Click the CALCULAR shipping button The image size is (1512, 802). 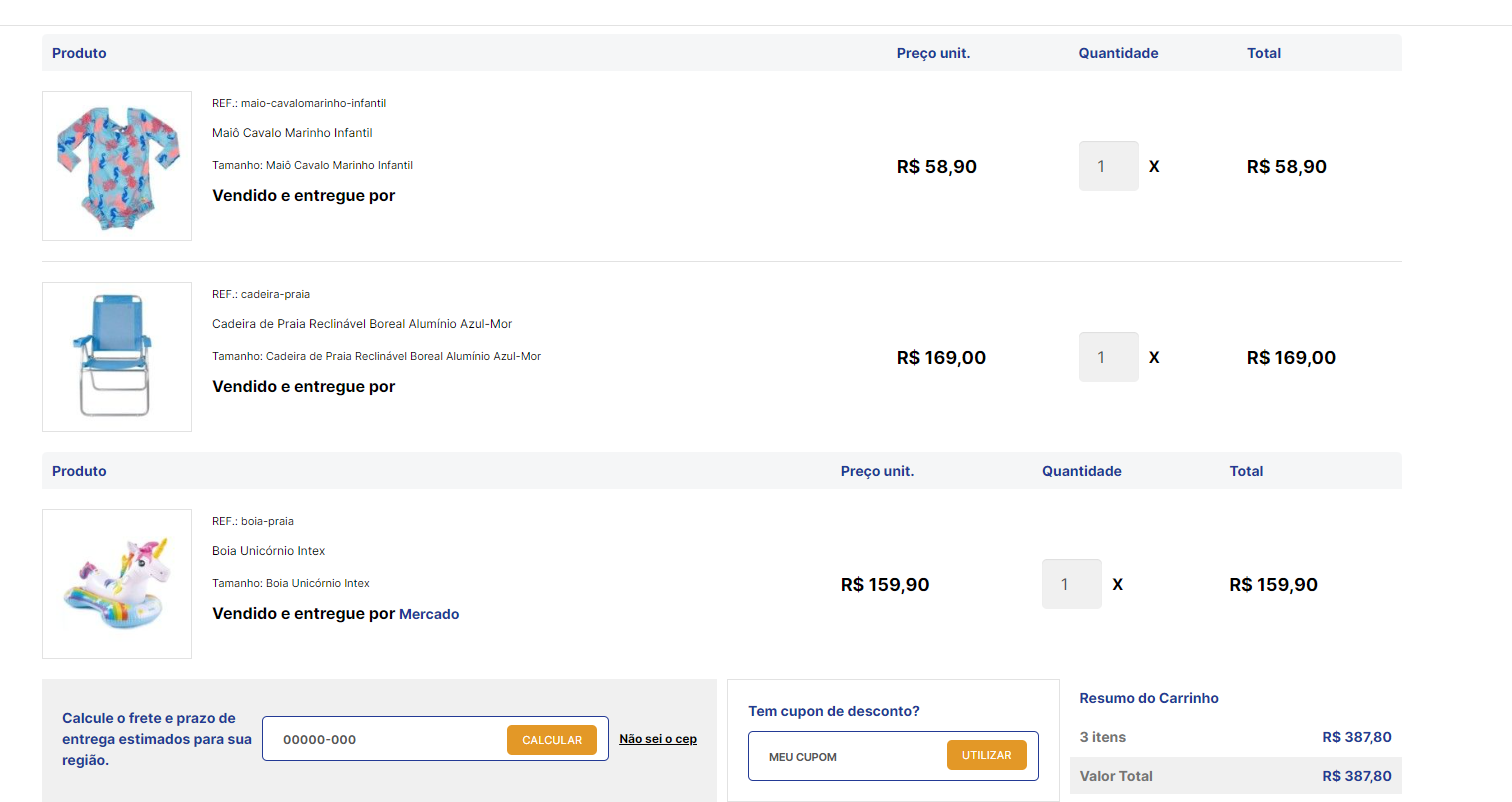coord(552,740)
